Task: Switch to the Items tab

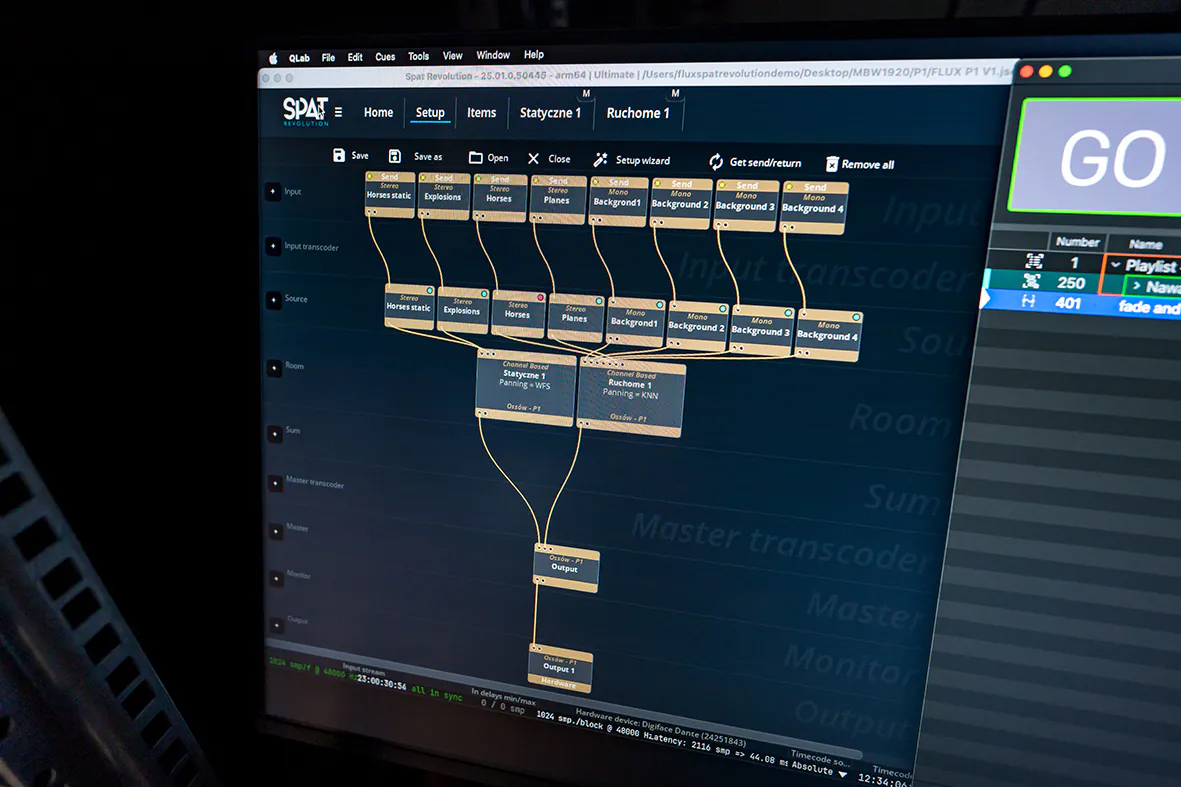Action: [x=481, y=113]
